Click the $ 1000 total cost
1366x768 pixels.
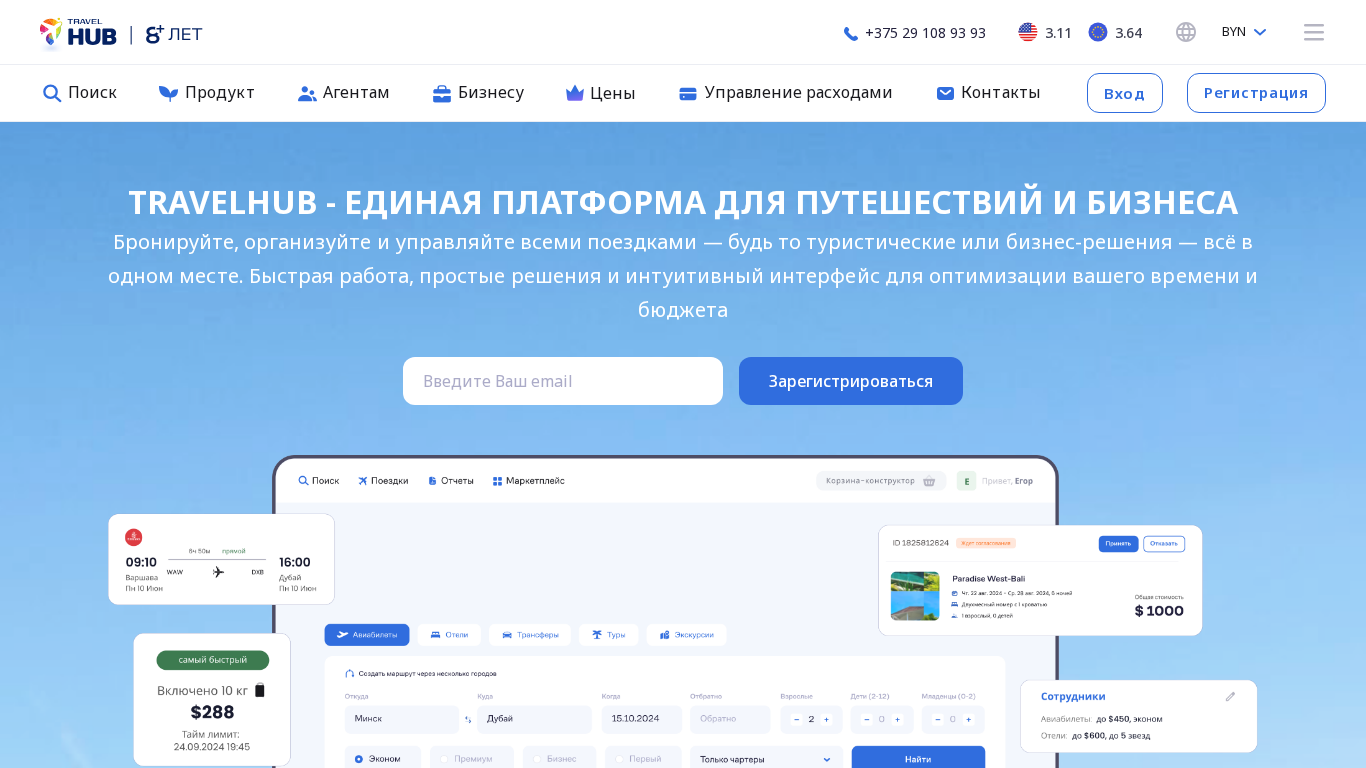point(1159,611)
